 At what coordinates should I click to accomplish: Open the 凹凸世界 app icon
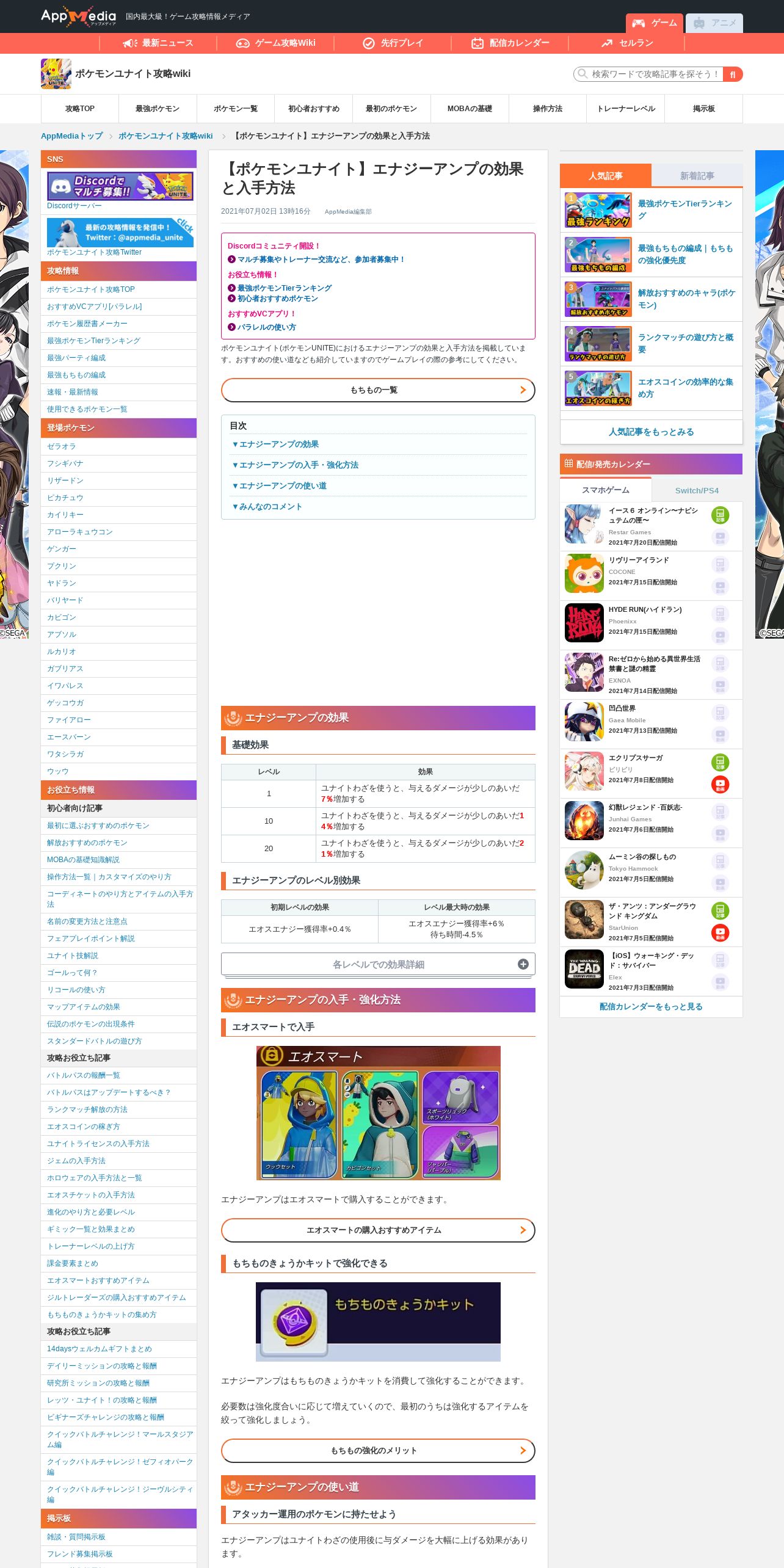click(584, 722)
